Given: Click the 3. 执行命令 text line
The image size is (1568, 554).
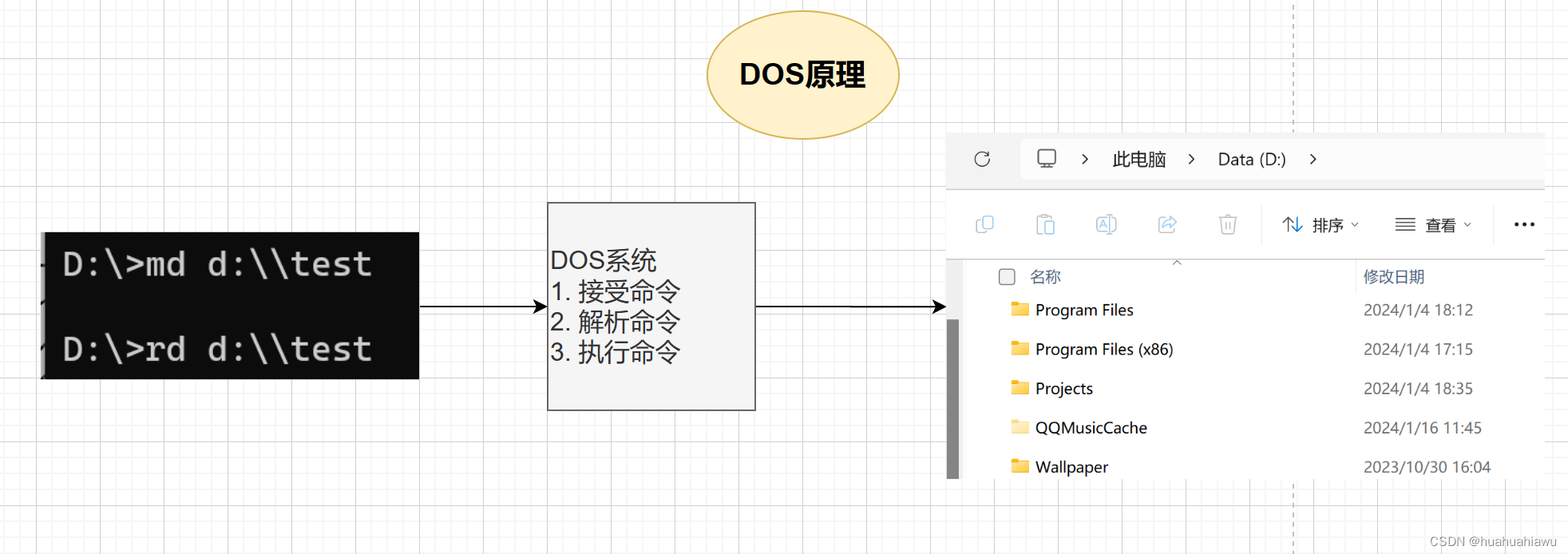Looking at the screenshot, I should [616, 352].
